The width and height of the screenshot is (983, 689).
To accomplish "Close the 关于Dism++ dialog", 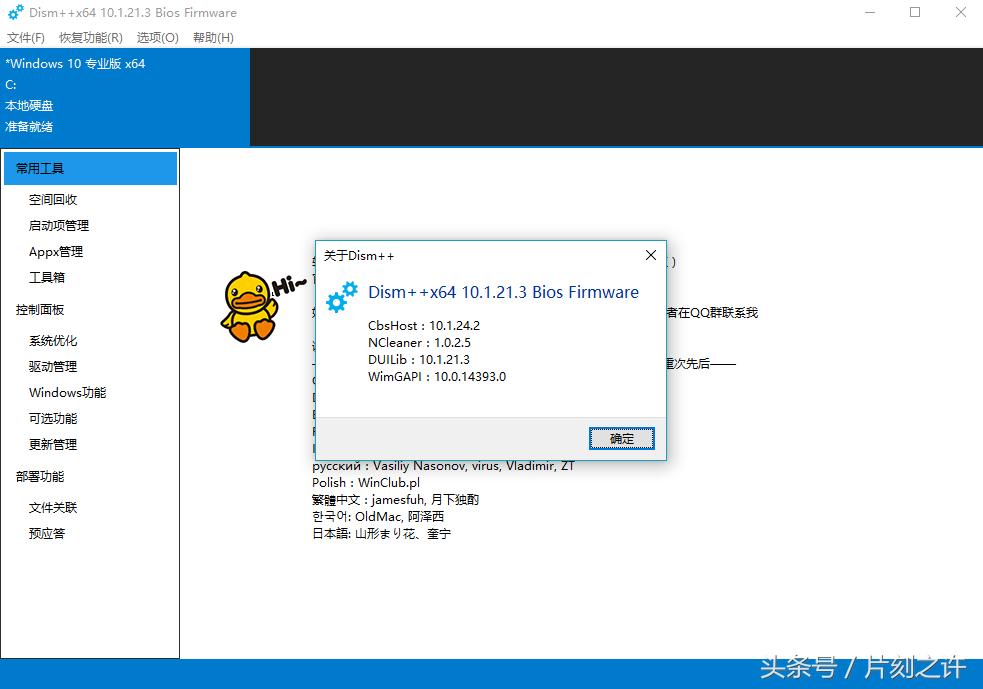I will [651, 255].
